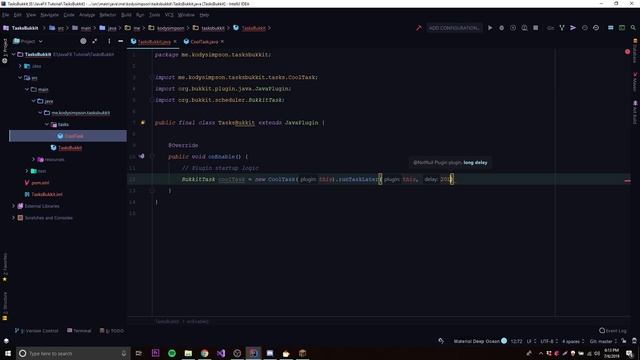Open the Event Log
640x360 pixels.
(613, 331)
